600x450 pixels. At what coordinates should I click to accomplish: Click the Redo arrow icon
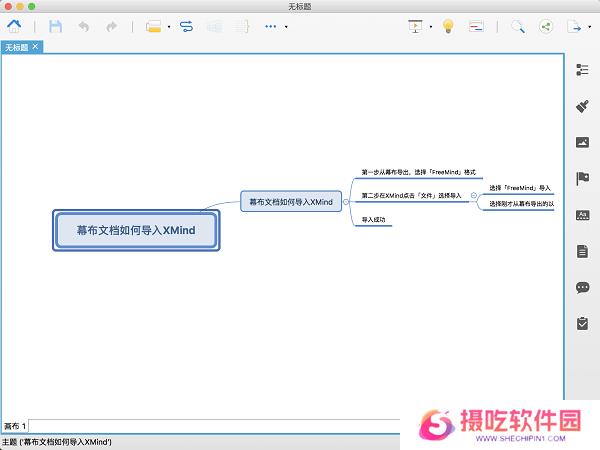tap(111, 27)
